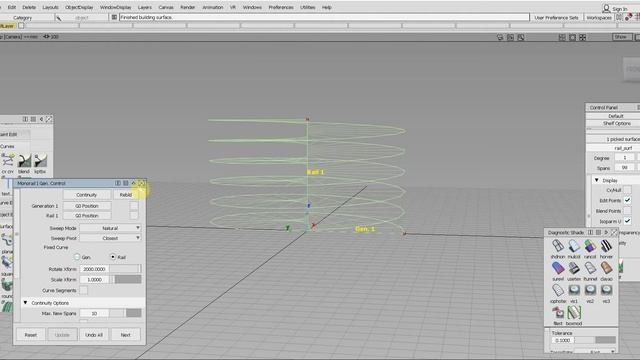
Task: Choose the isophote diagnostic shader
Action: pos(558,290)
